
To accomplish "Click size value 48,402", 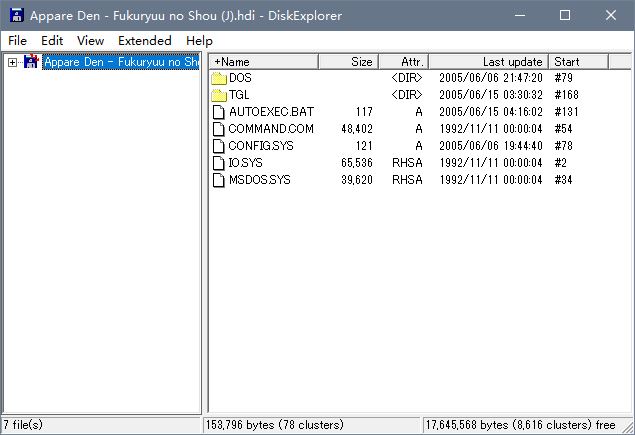I will 357,129.
